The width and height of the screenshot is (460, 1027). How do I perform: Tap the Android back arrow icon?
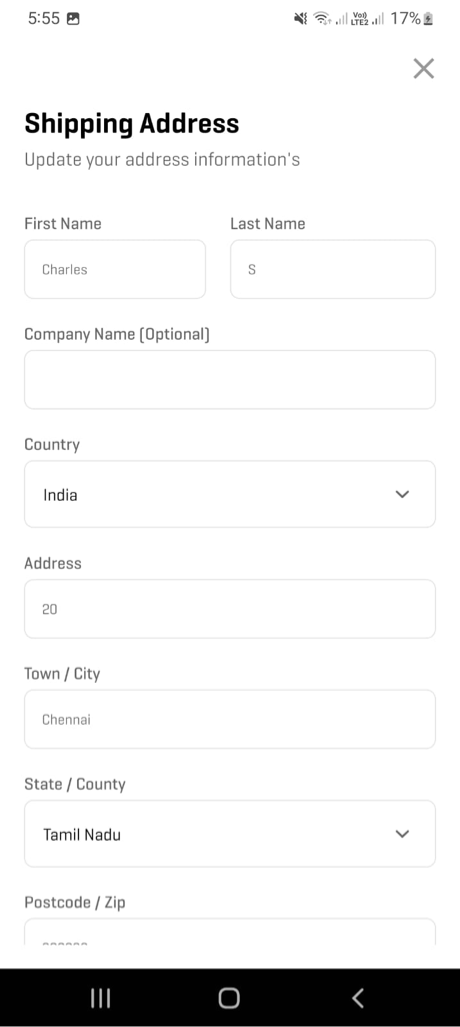click(x=358, y=998)
